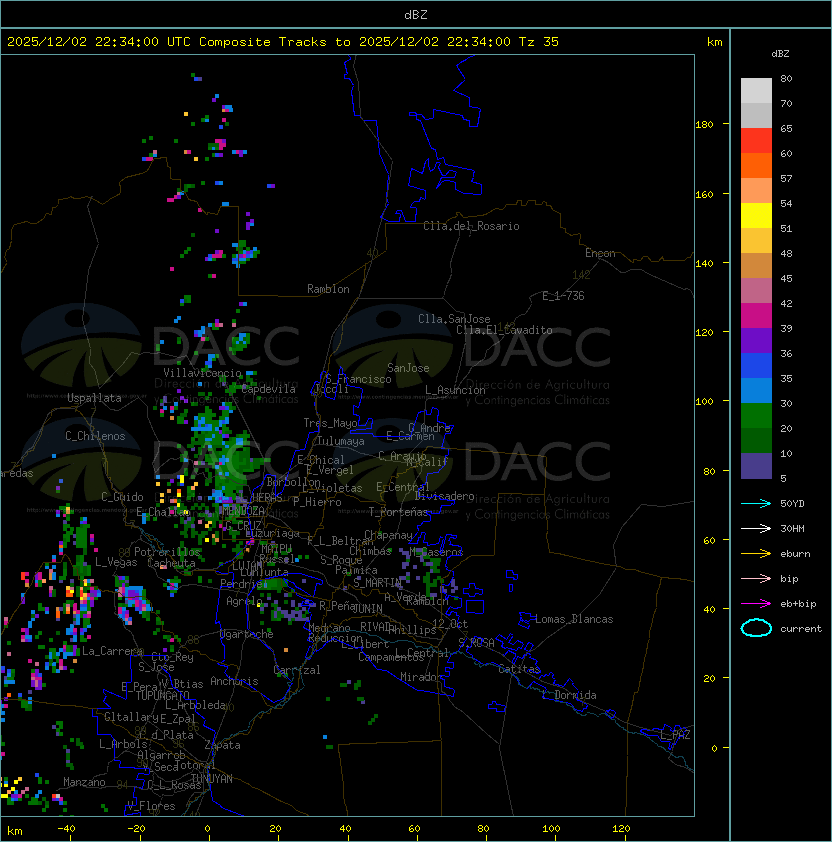Select the magenta swatch between 42 and 39
The image size is (832, 842).
(x=756, y=316)
